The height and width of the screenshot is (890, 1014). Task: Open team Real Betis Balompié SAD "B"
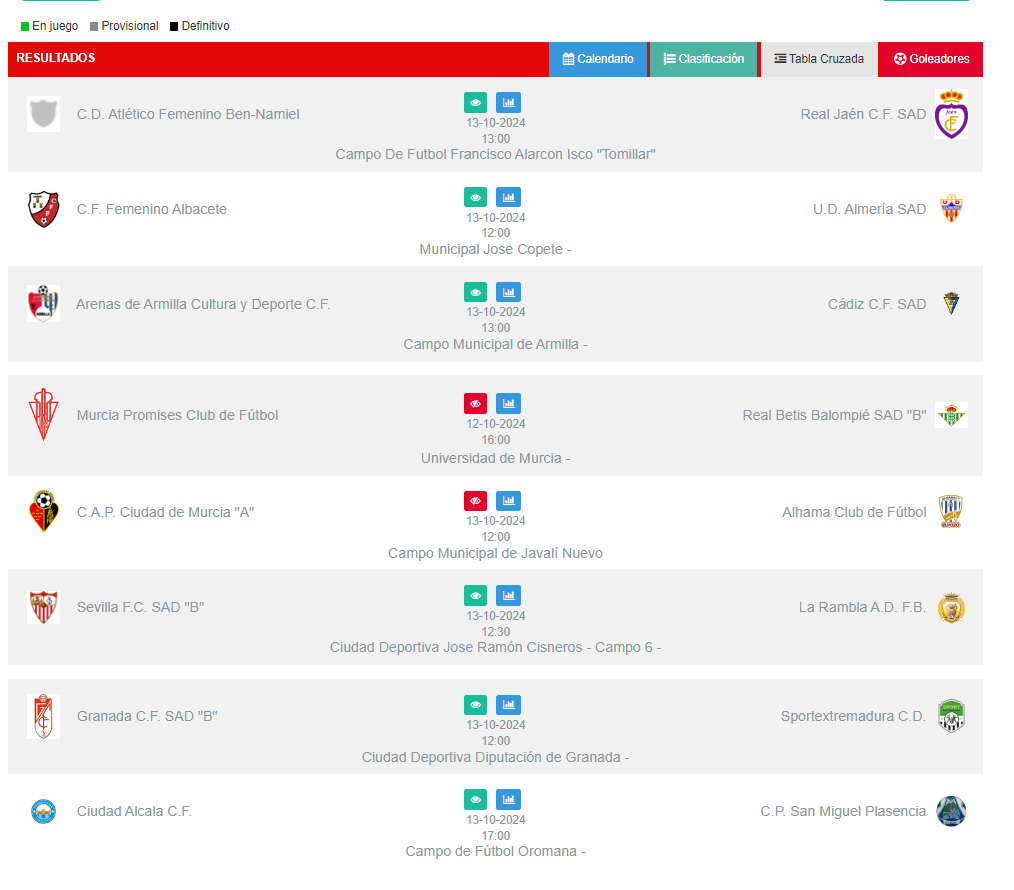(834, 415)
